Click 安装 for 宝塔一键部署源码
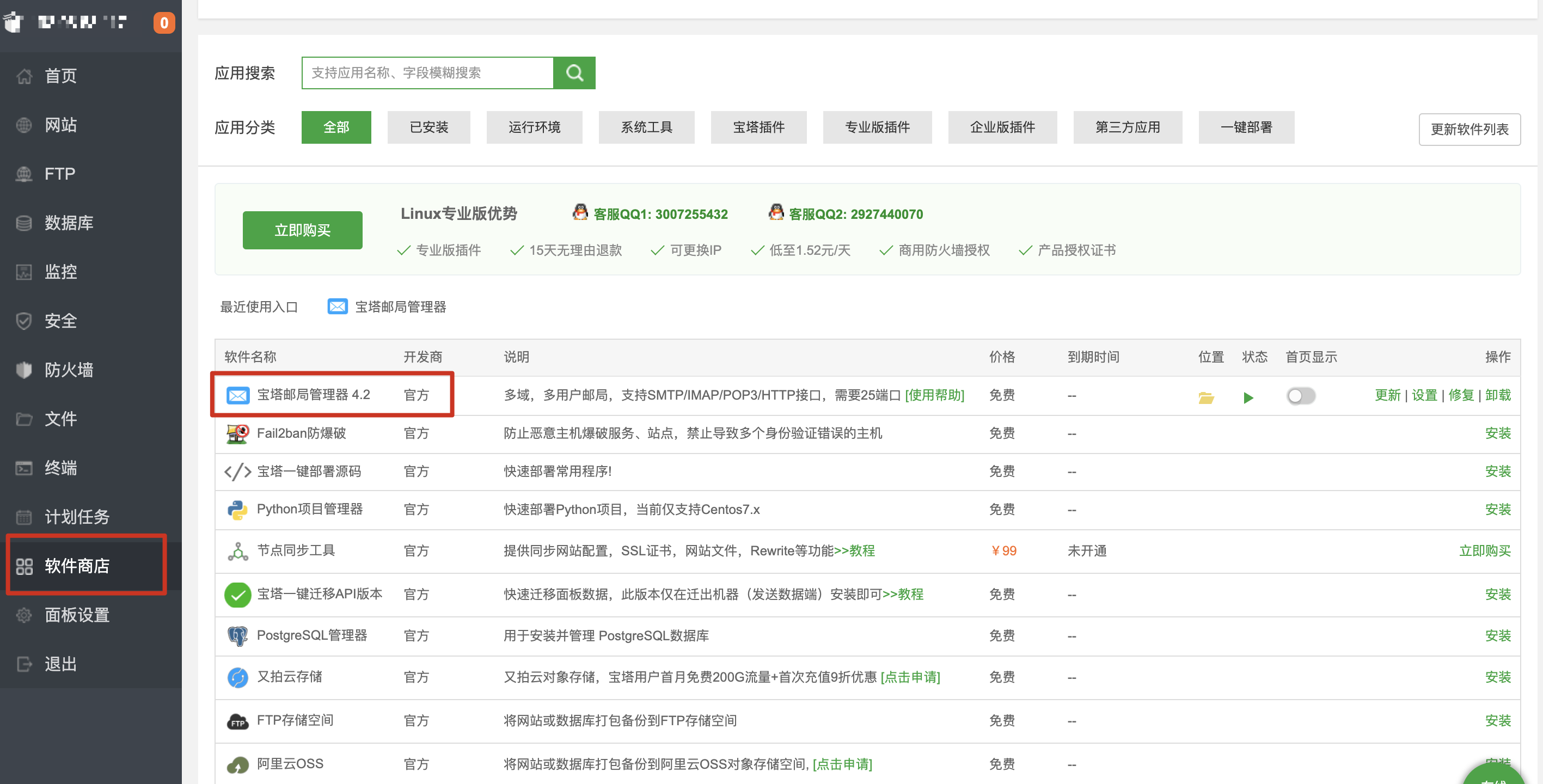This screenshot has height=784, width=1543. pyautogui.click(x=1497, y=472)
